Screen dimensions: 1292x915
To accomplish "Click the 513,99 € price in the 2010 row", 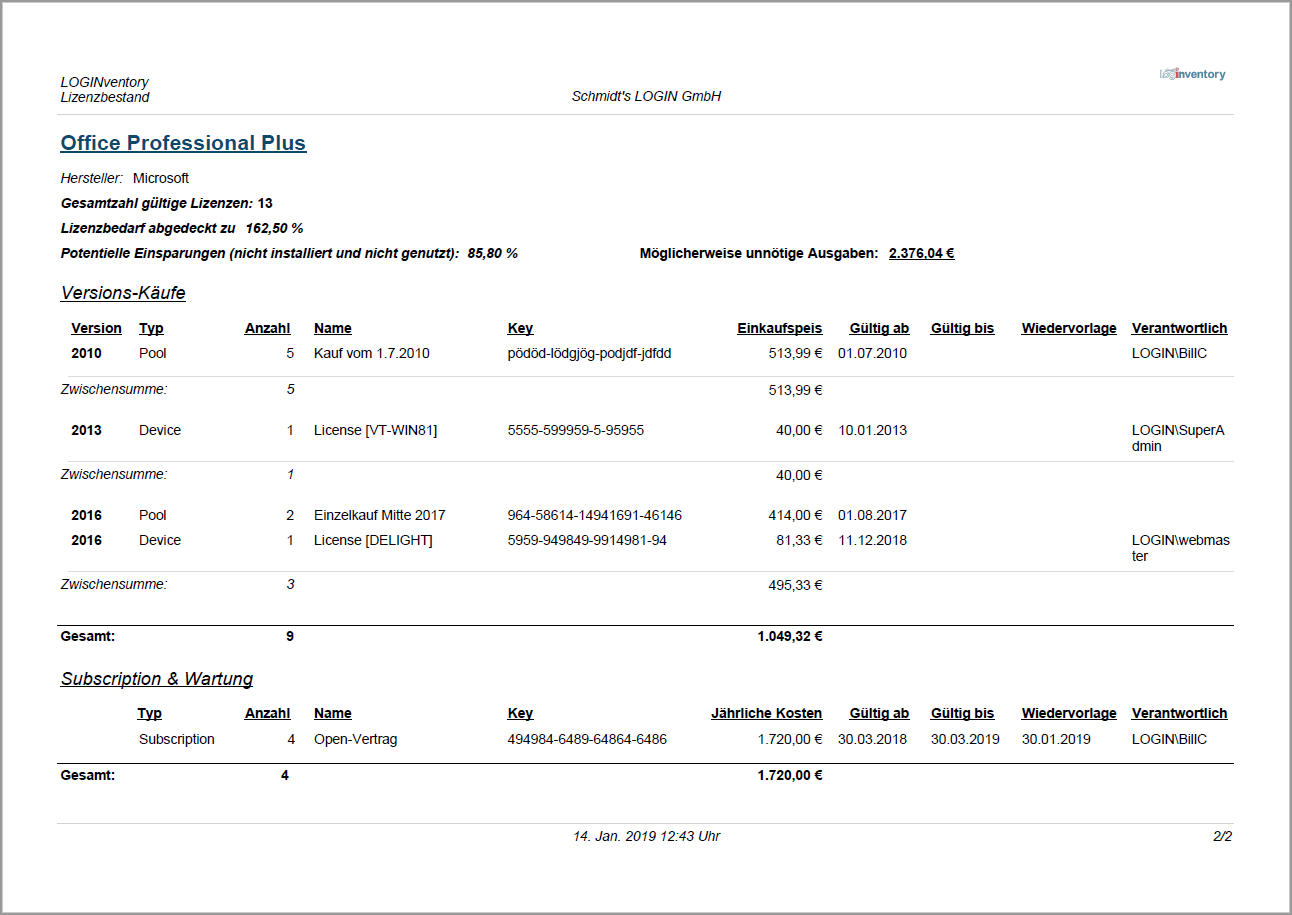I will coord(795,353).
